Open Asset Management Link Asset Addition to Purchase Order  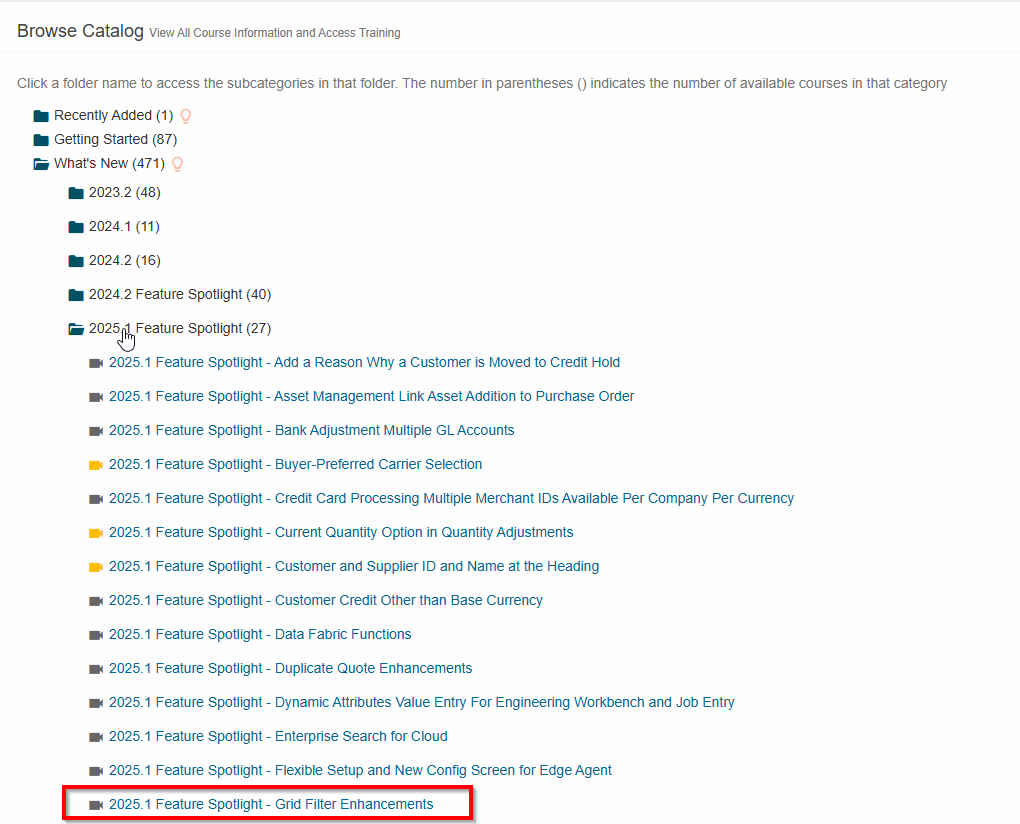[x=371, y=396]
